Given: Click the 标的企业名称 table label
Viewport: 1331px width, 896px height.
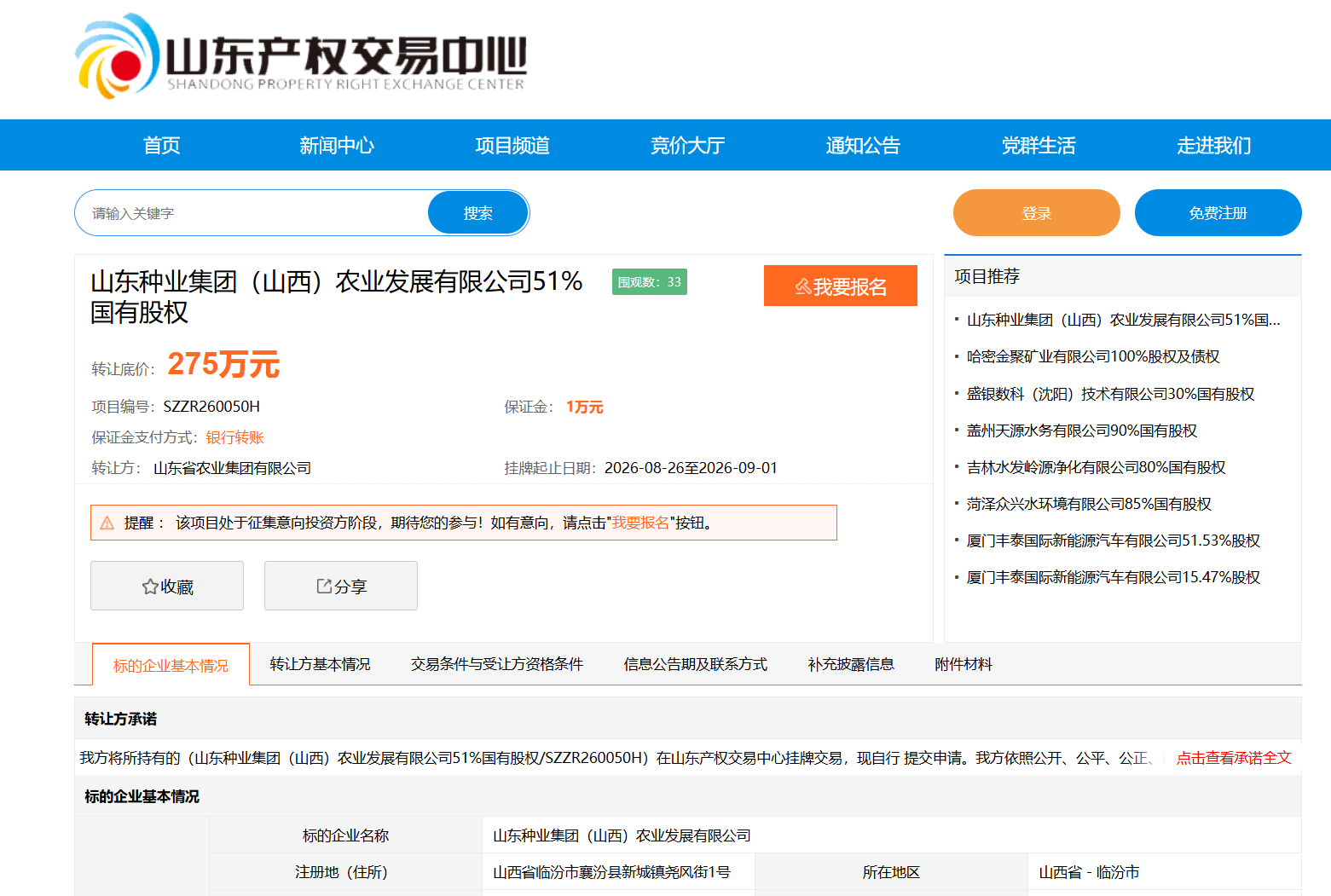Looking at the screenshot, I should click(x=345, y=835).
